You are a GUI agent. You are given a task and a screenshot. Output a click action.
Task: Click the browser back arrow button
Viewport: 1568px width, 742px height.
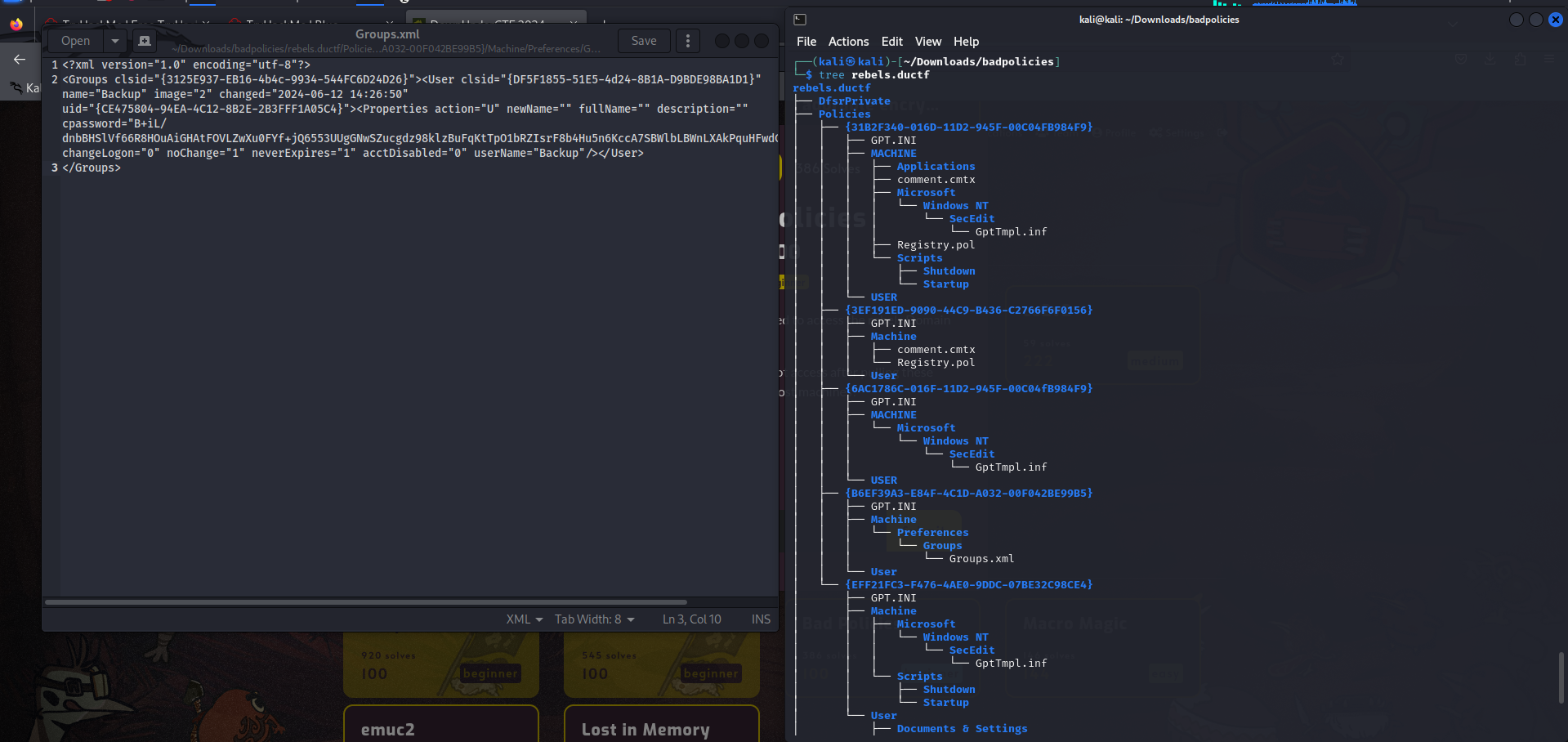click(x=20, y=59)
